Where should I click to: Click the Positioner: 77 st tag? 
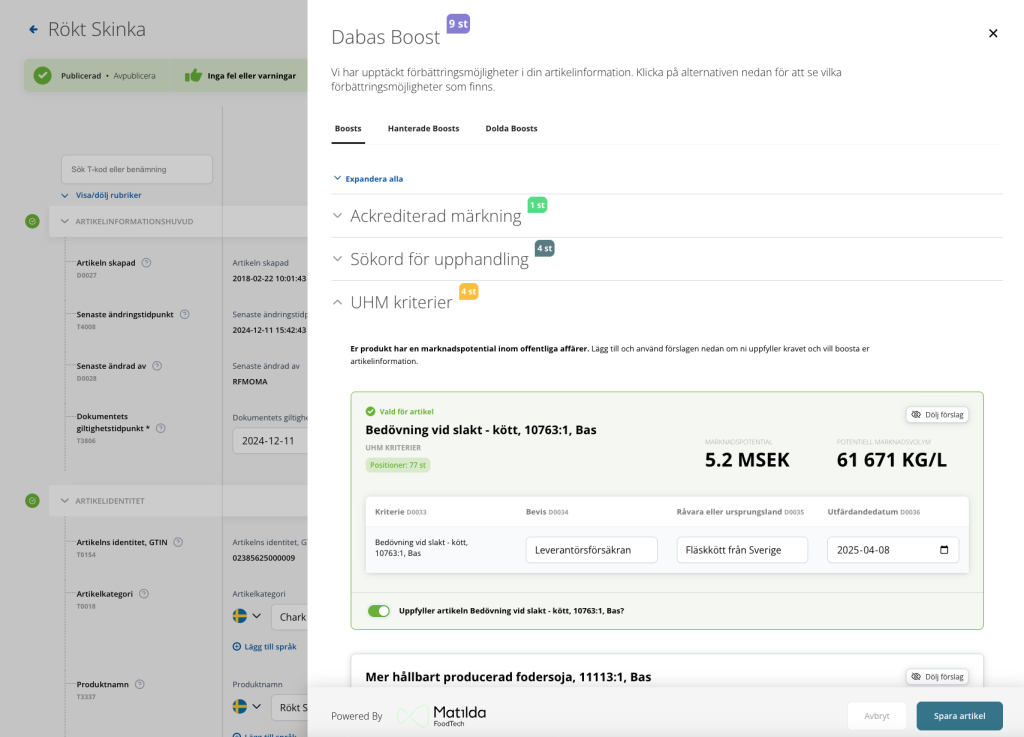click(398, 465)
